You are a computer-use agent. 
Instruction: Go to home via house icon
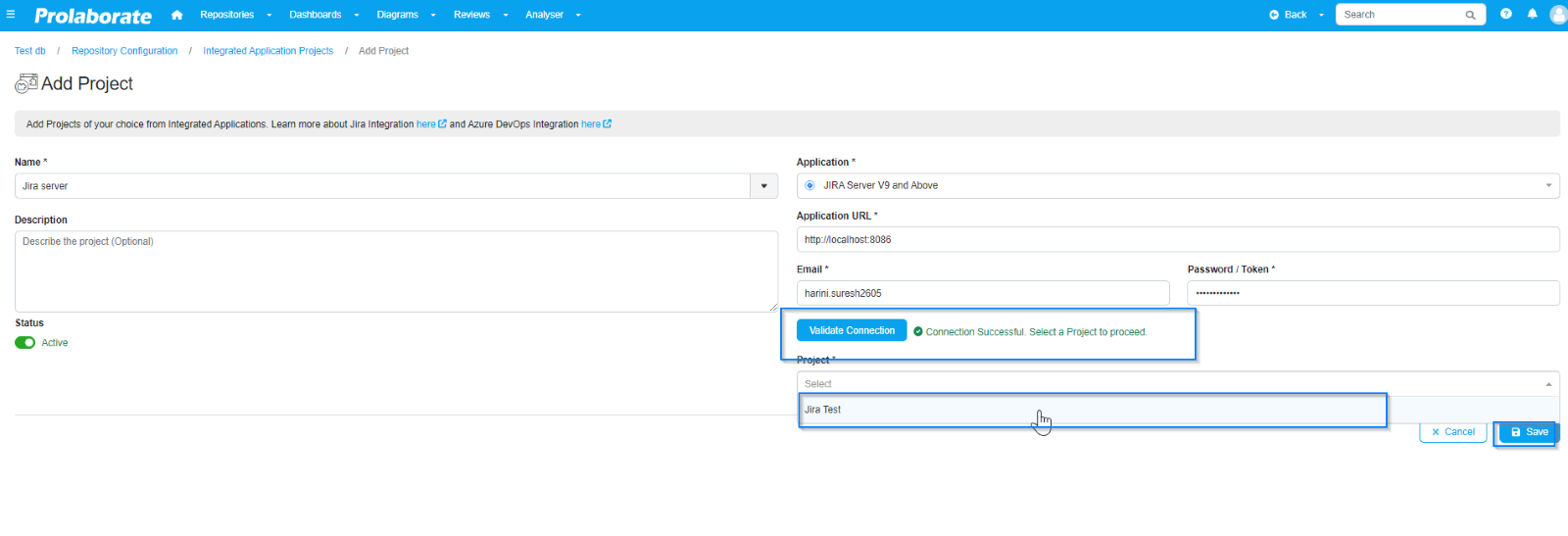coord(176,15)
